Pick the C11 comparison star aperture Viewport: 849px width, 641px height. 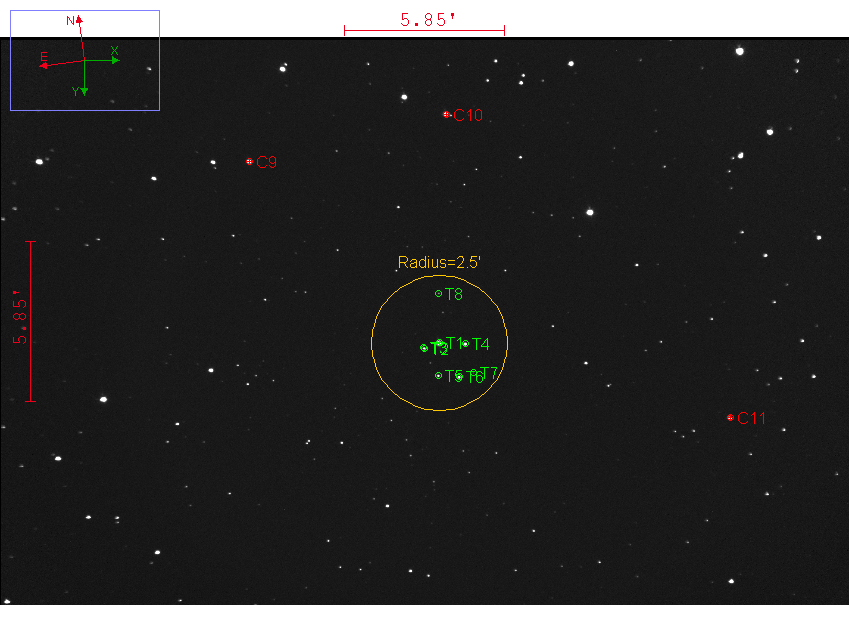point(730,417)
